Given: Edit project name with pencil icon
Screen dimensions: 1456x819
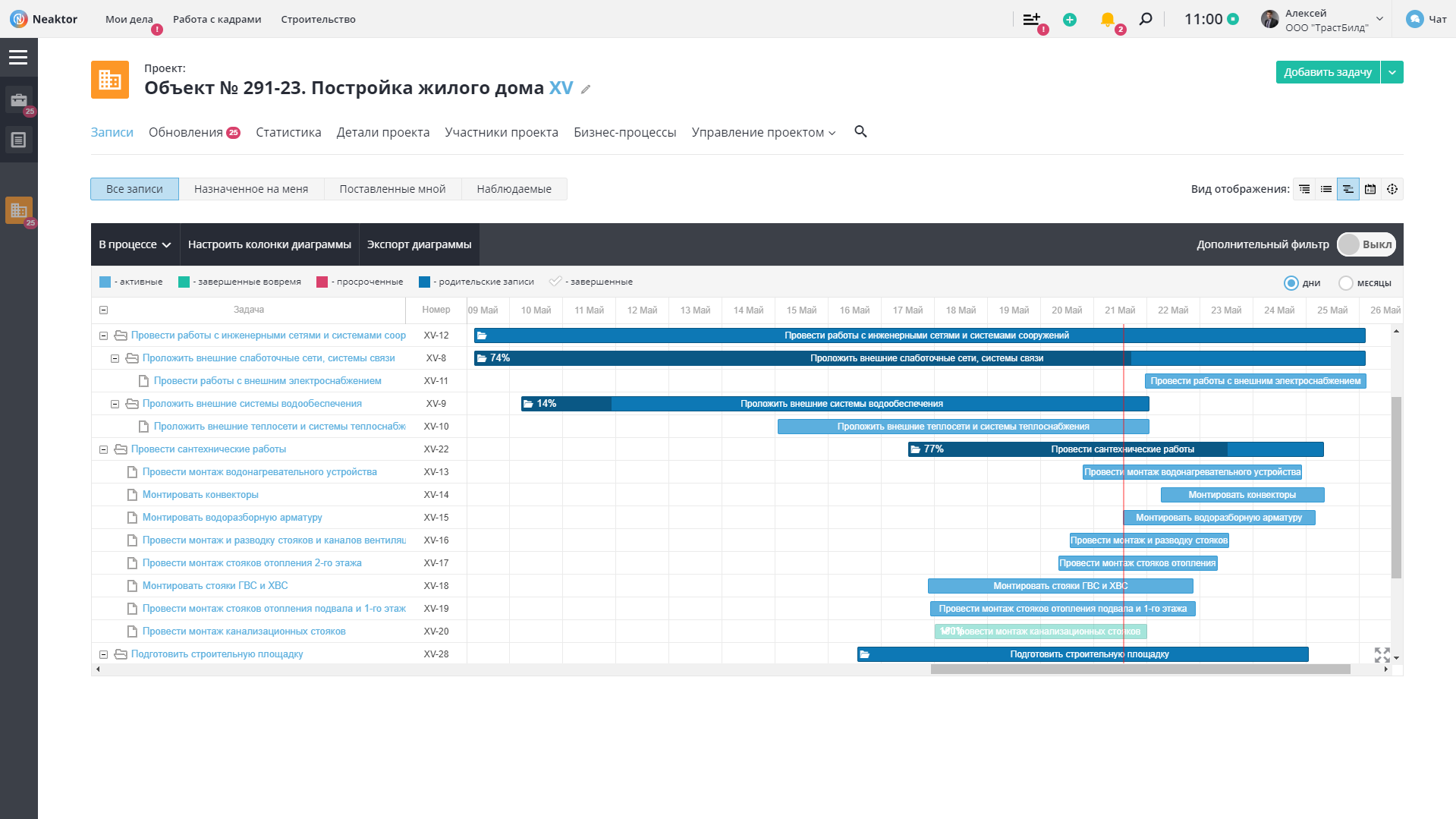Looking at the screenshot, I should [x=586, y=90].
